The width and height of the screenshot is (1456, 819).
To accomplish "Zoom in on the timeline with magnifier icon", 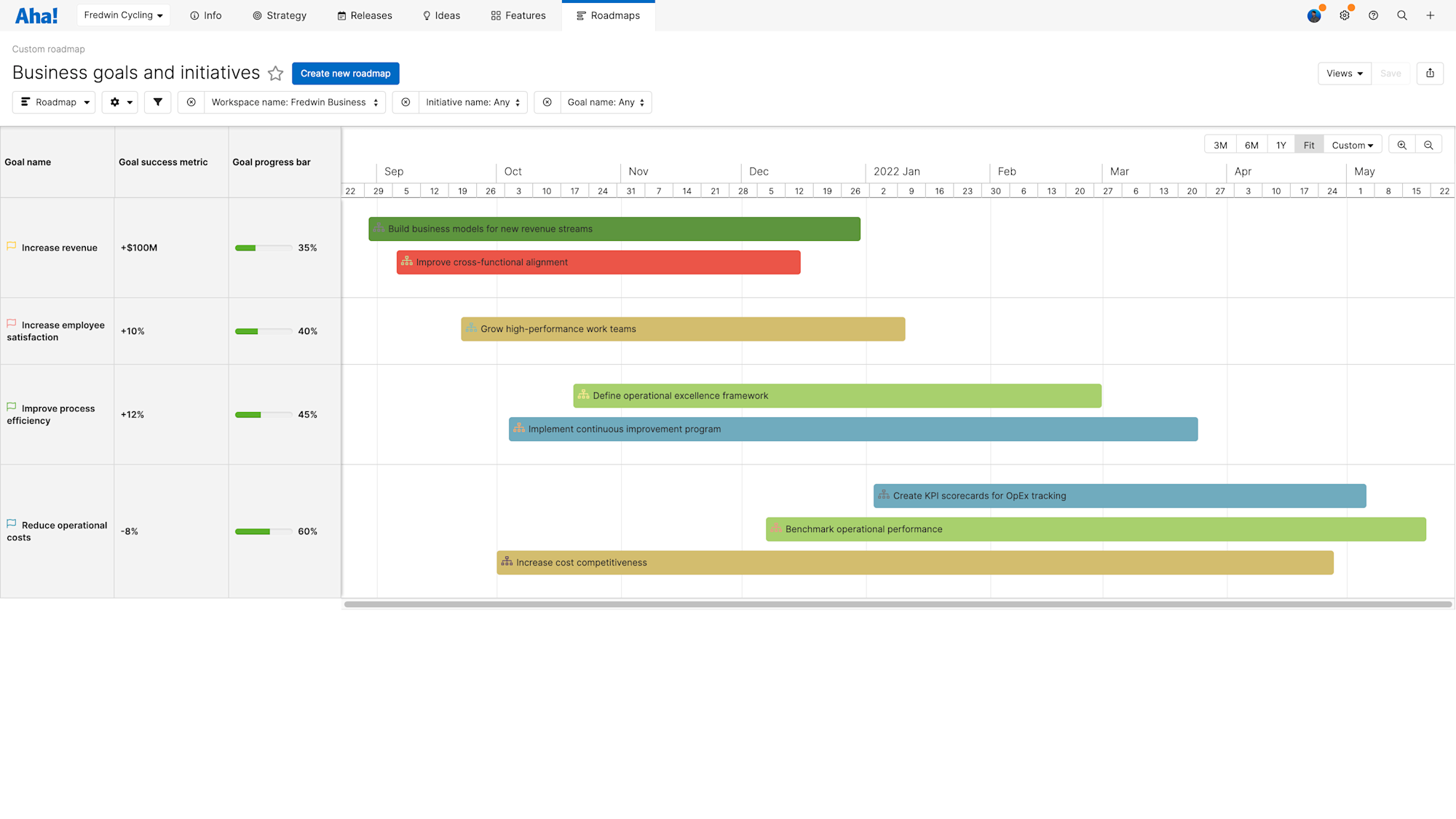I will [1402, 144].
